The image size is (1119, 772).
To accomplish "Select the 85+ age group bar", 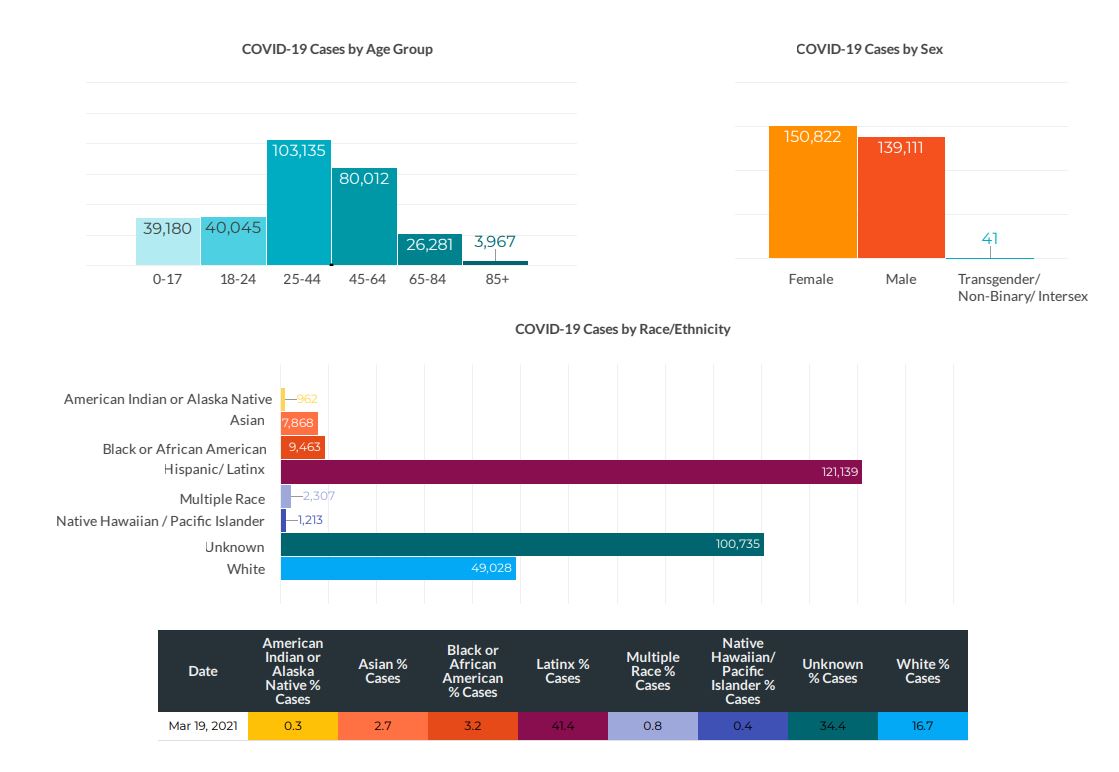I will click(x=495, y=262).
